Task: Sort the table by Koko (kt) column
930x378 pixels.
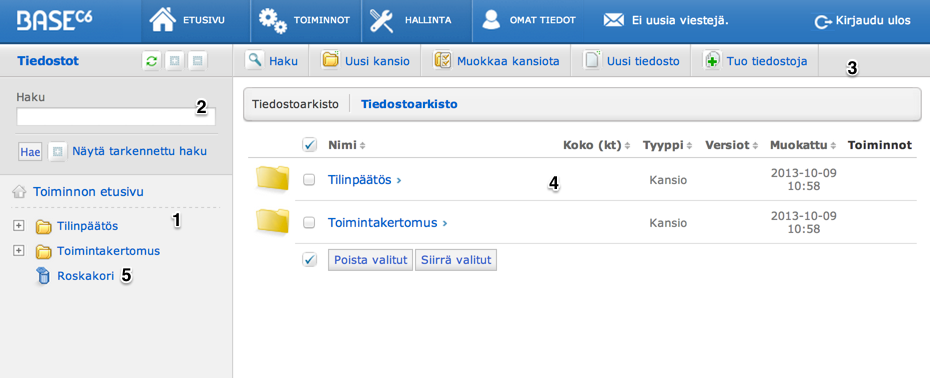Action: [x=596, y=145]
